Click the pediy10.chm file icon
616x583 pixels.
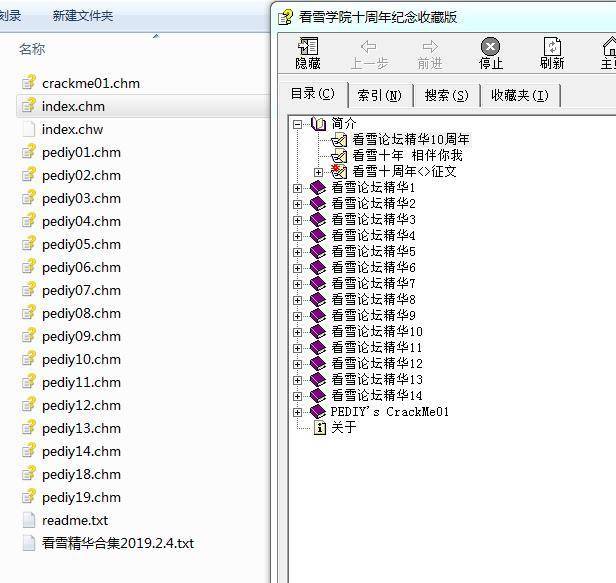(29, 359)
